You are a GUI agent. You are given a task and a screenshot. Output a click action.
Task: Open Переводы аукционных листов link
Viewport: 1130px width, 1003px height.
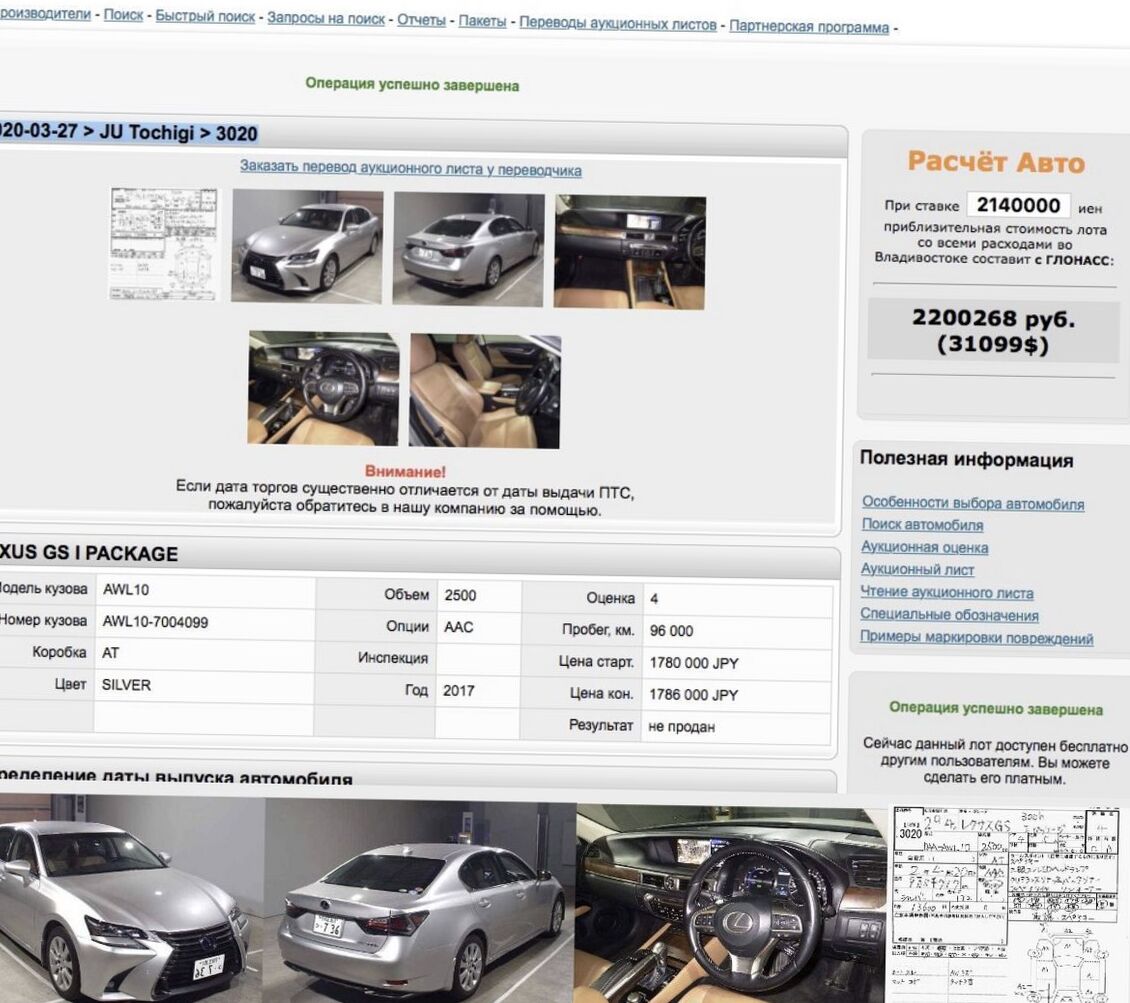point(618,24)
